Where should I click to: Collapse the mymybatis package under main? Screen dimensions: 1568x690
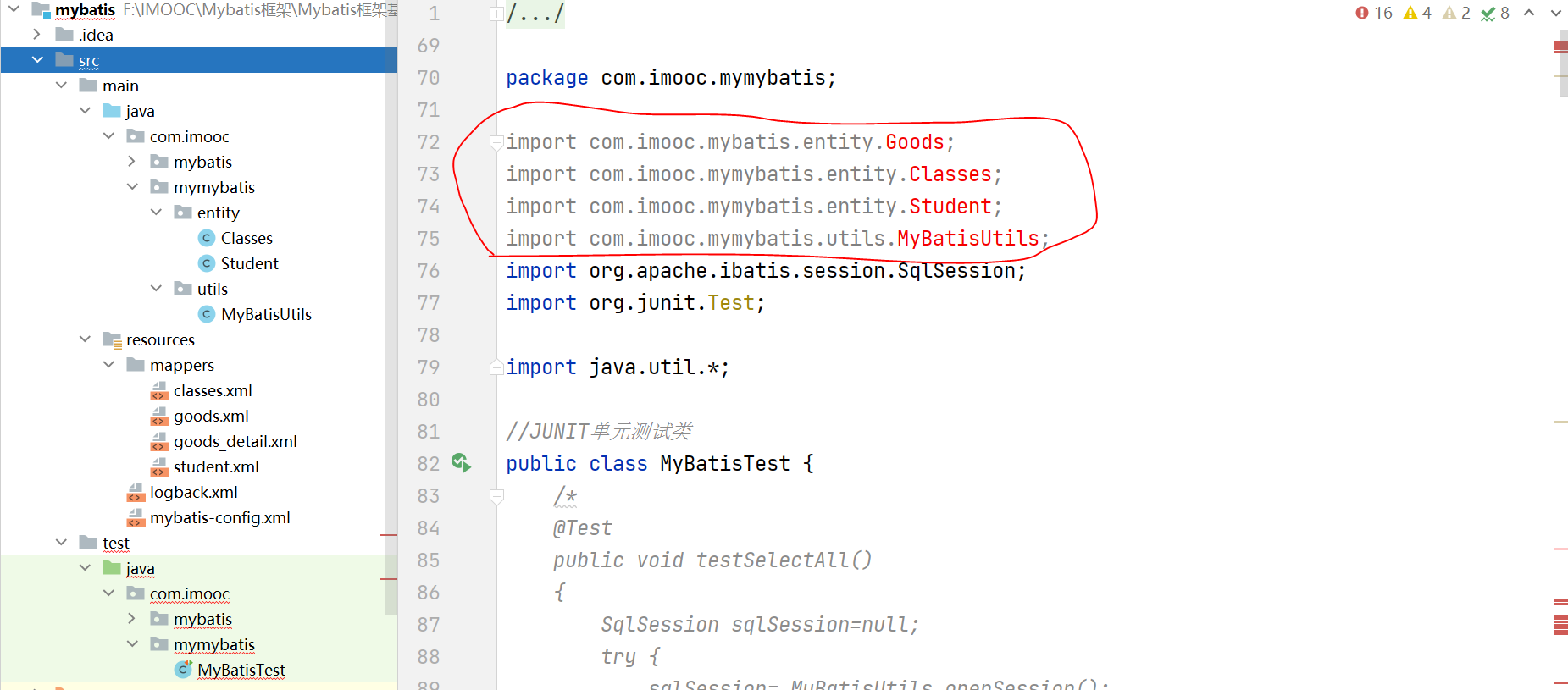(132, 187)
